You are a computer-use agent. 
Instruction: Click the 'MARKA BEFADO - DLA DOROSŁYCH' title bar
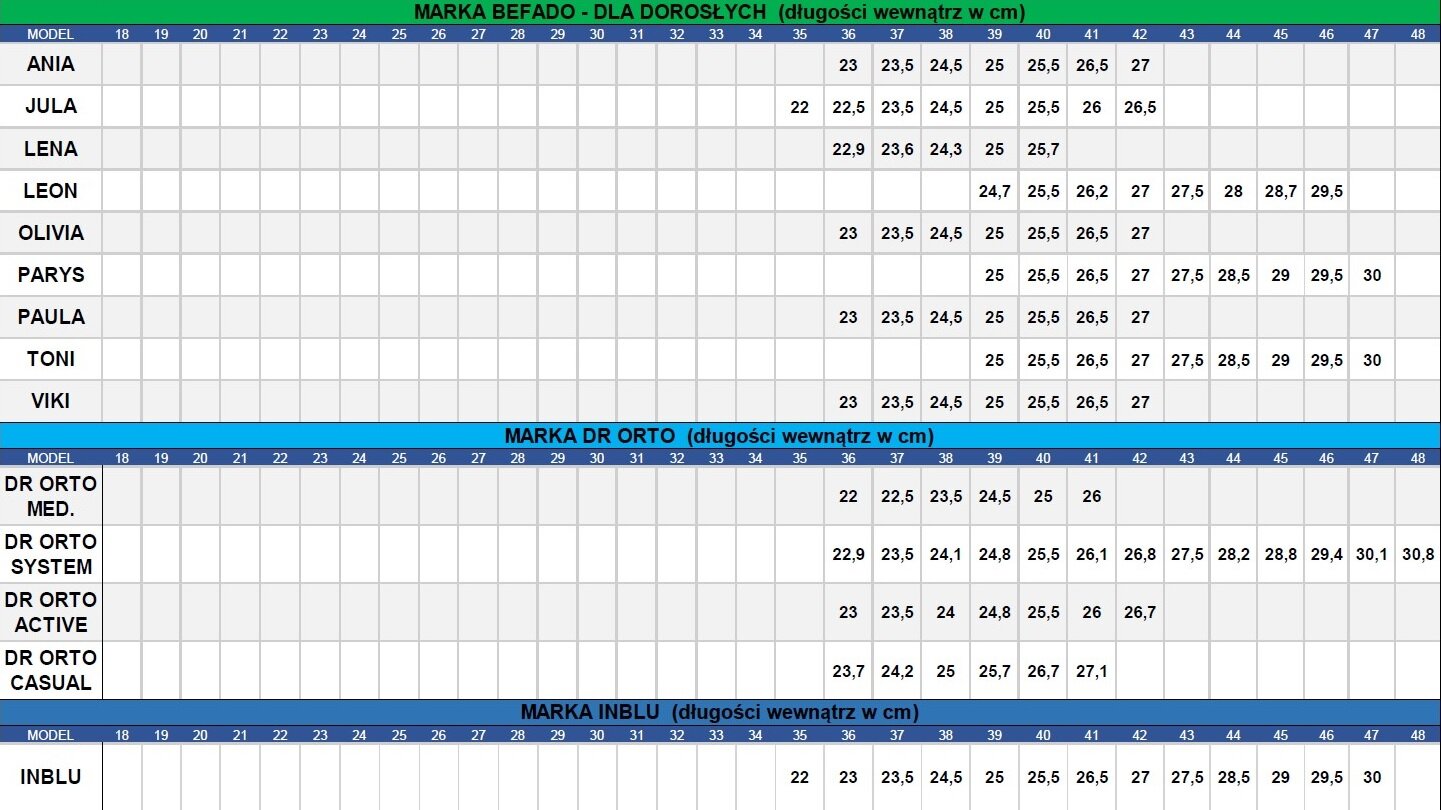click(720, 12)
